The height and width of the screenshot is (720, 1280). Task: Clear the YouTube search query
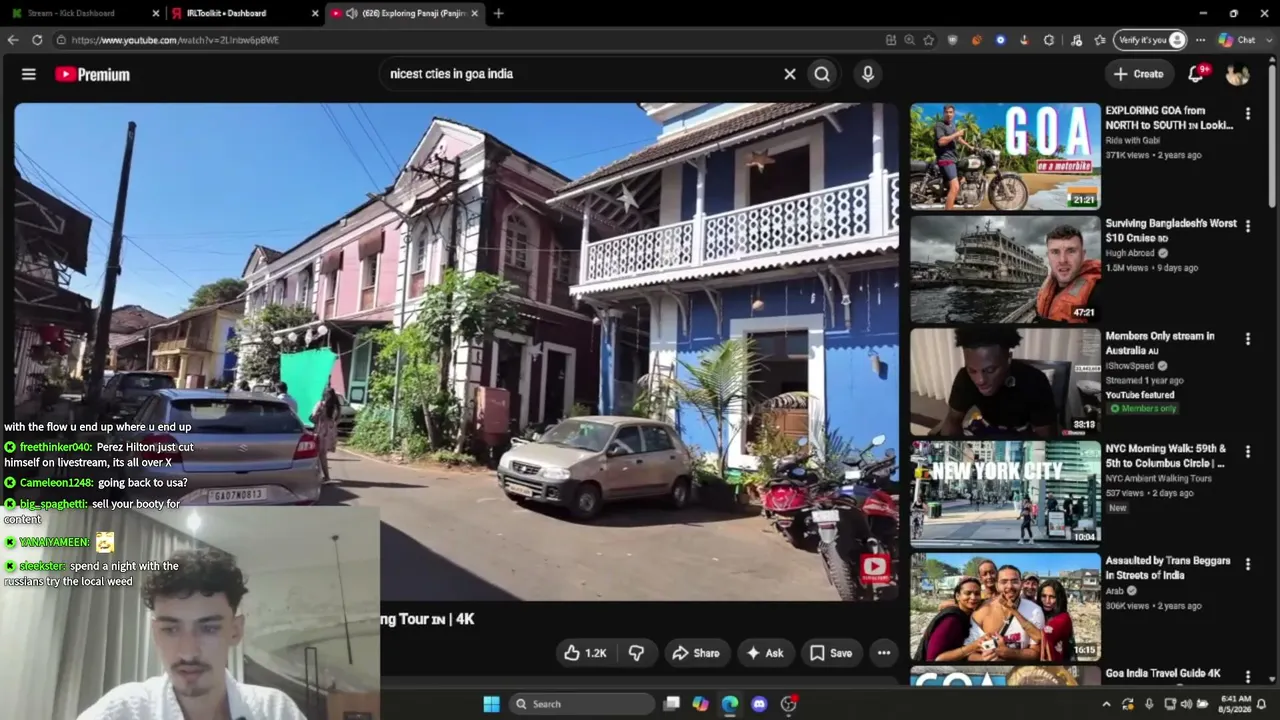[790, 74]
